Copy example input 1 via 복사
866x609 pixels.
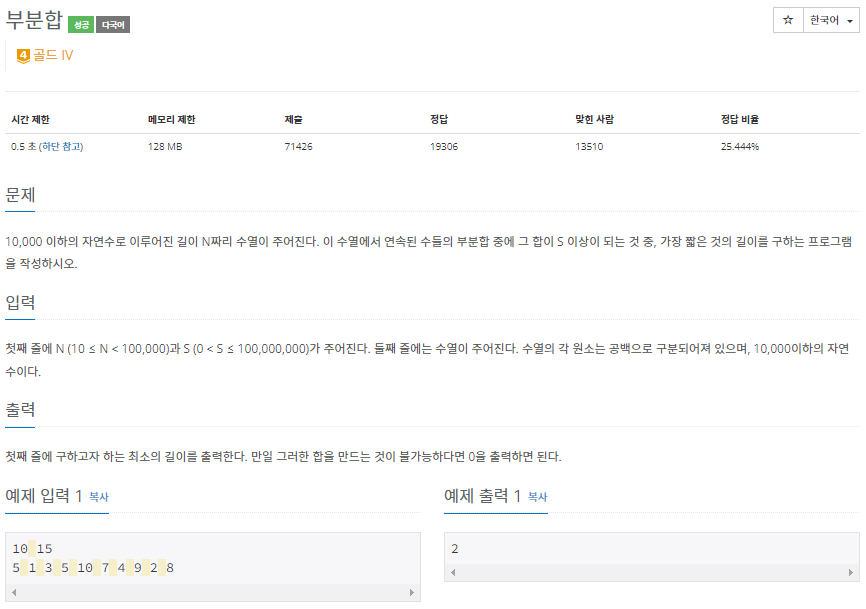[99, 497]
